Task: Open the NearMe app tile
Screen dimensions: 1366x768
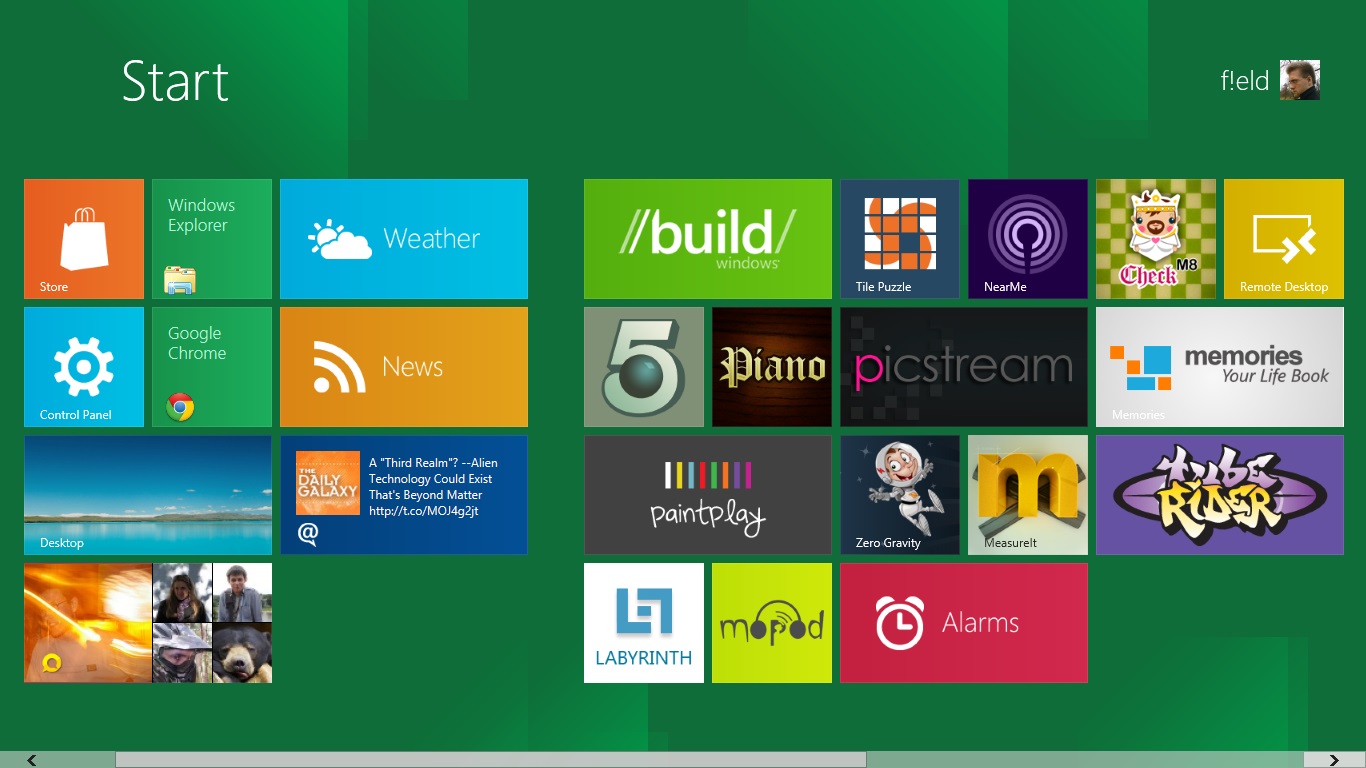Action: pos(1028,239)
